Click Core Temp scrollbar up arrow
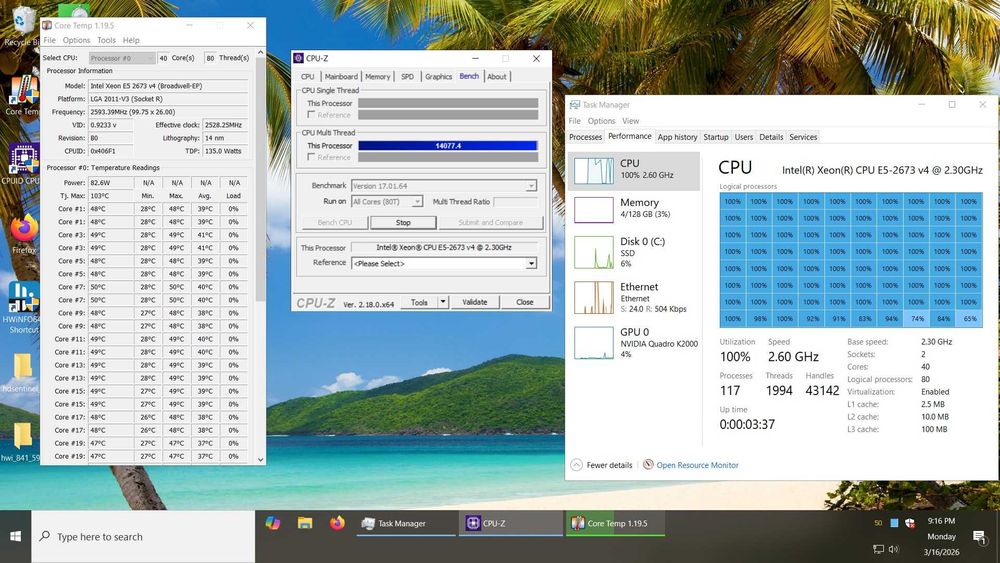This screenshot has width=1000, height=563. pos(260,52)
